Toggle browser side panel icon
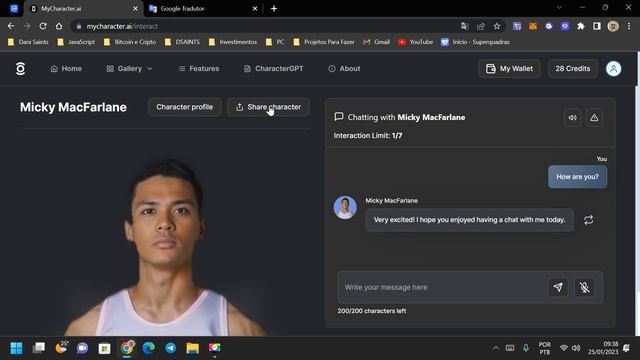Screen dimensions: 640x360 [x=597, y=26]
